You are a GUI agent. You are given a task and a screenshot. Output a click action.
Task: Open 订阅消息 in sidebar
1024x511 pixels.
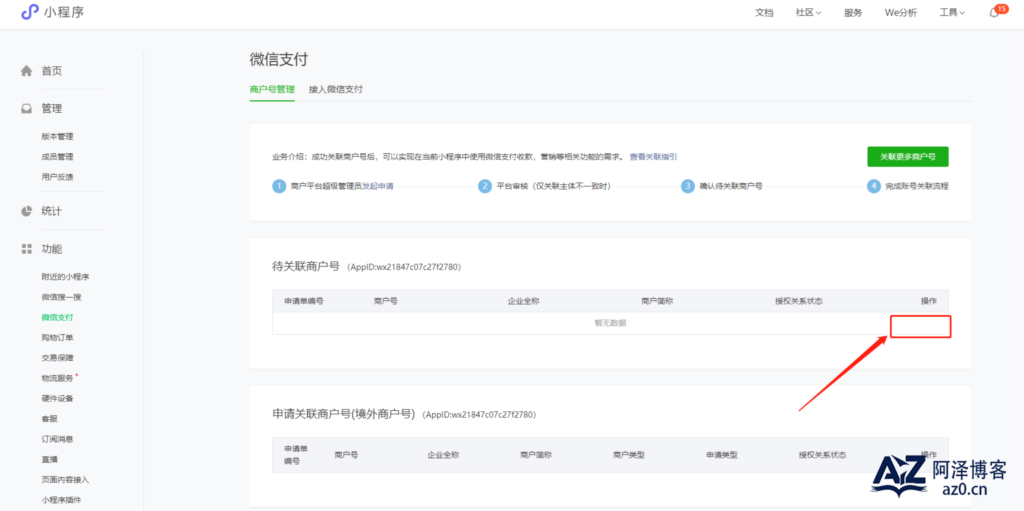click(x=57, y=439)
